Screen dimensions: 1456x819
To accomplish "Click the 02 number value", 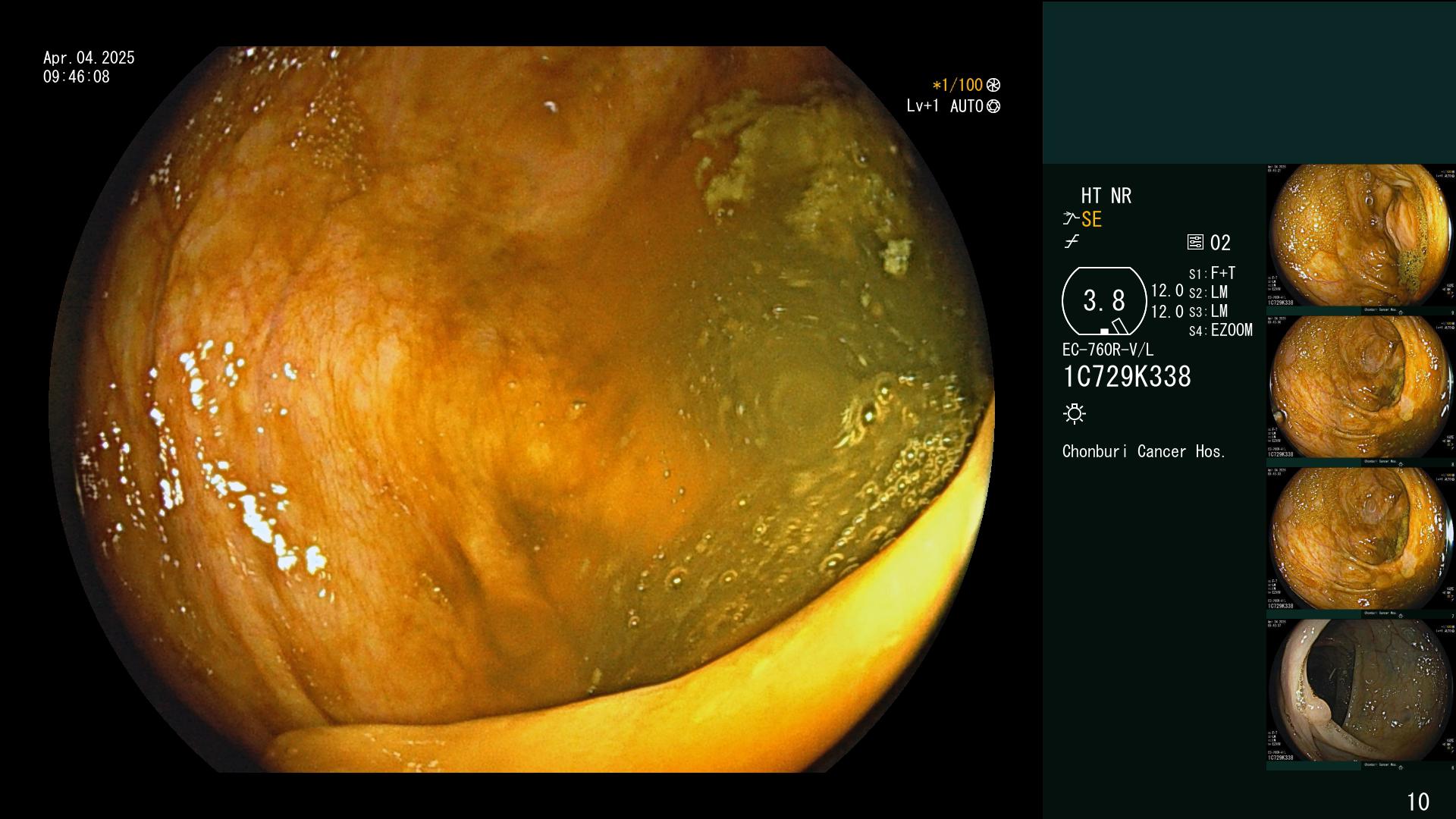I will pyautogui.click(x=1220, y=243).
